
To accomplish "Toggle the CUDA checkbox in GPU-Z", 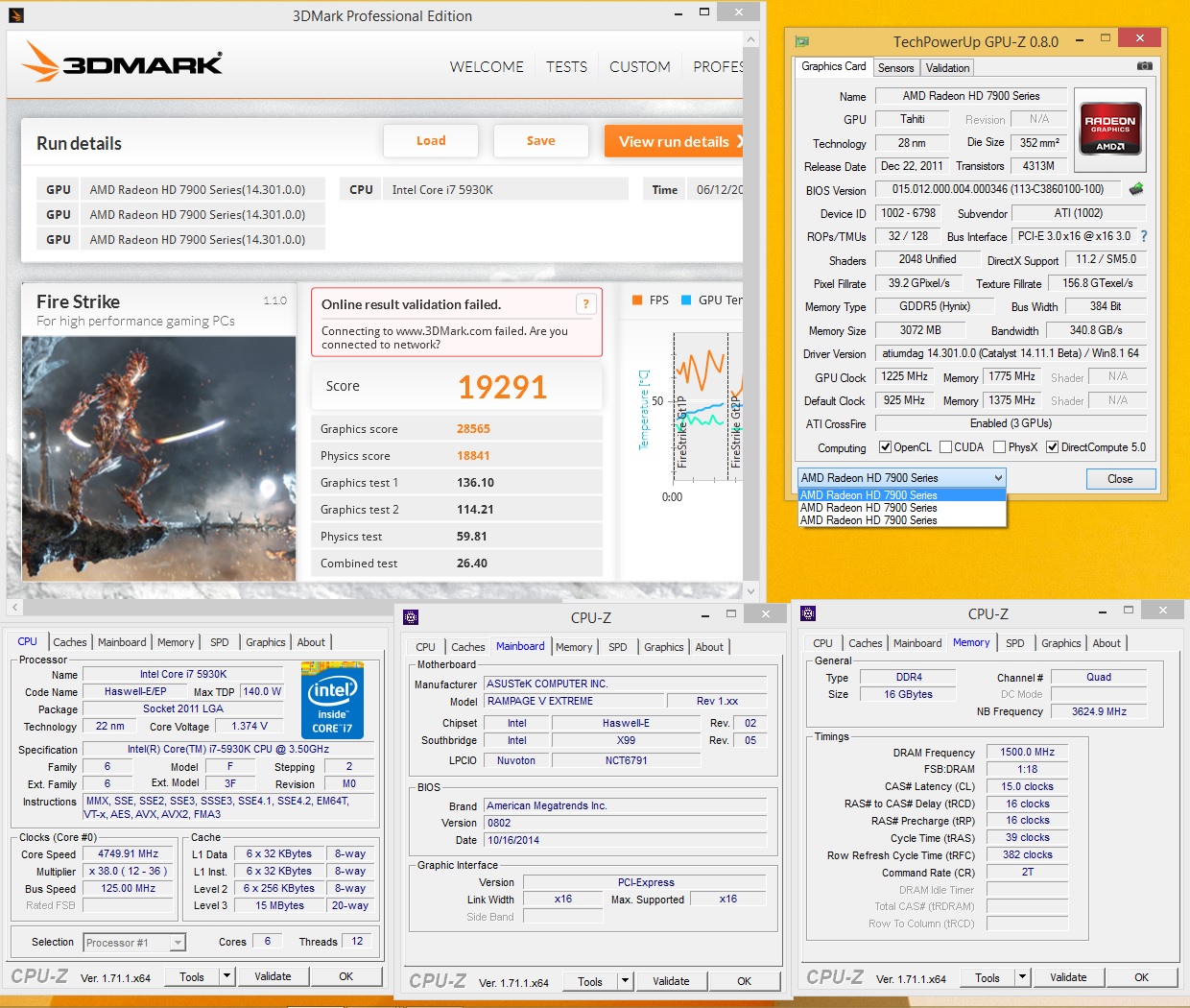I will click(x=946, y=447).
